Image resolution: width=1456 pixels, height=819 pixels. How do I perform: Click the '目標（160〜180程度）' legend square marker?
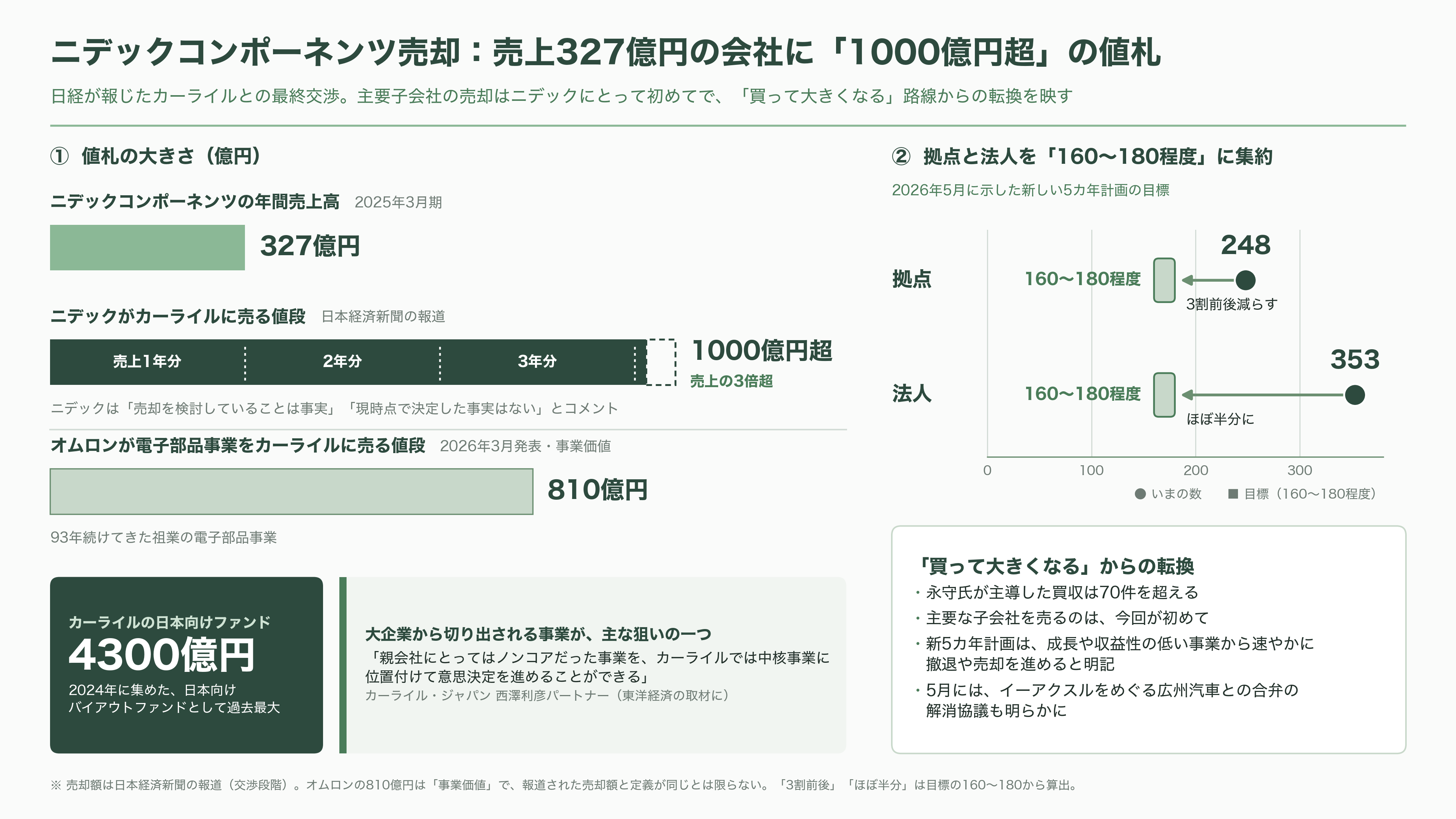pos(1233,494)
